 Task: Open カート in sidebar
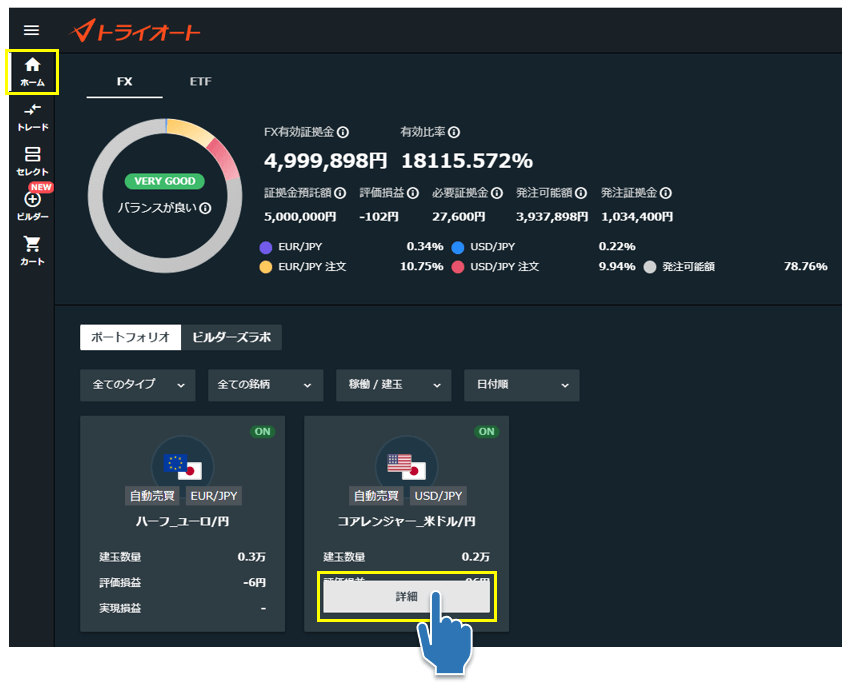(33, 251)
